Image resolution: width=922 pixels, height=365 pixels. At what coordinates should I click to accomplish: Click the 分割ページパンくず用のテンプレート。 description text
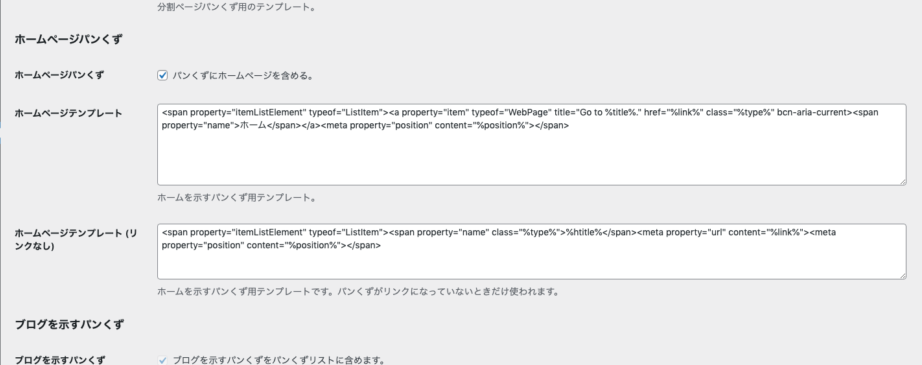pos(236,8)
